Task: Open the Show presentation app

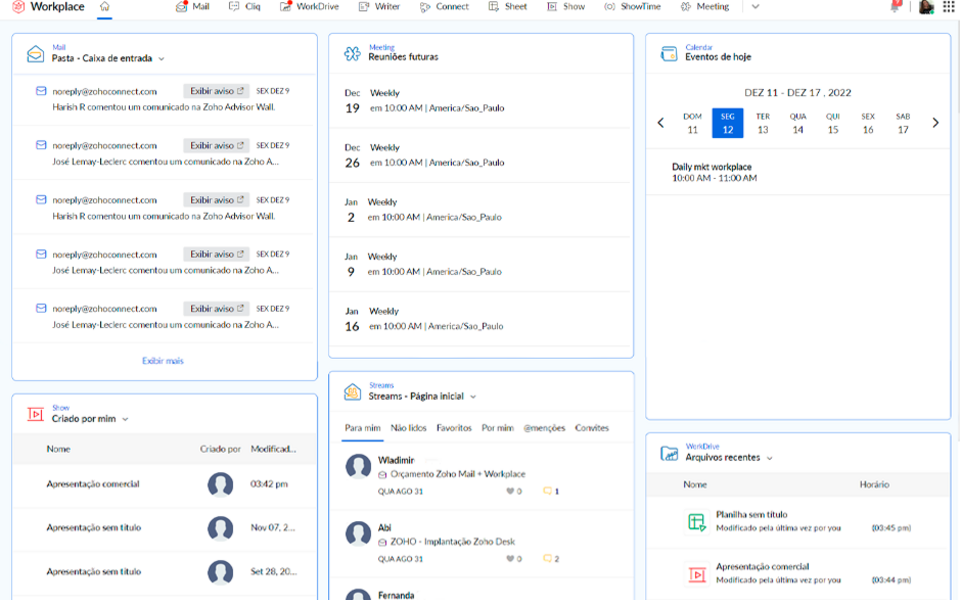Action: pyautogui.click(x=566, y=7)
